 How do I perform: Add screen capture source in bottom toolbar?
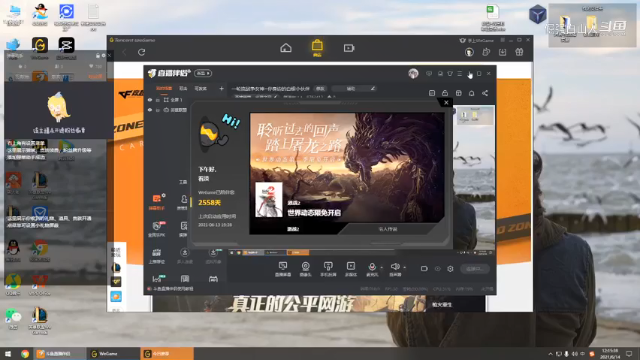[283, 269]
